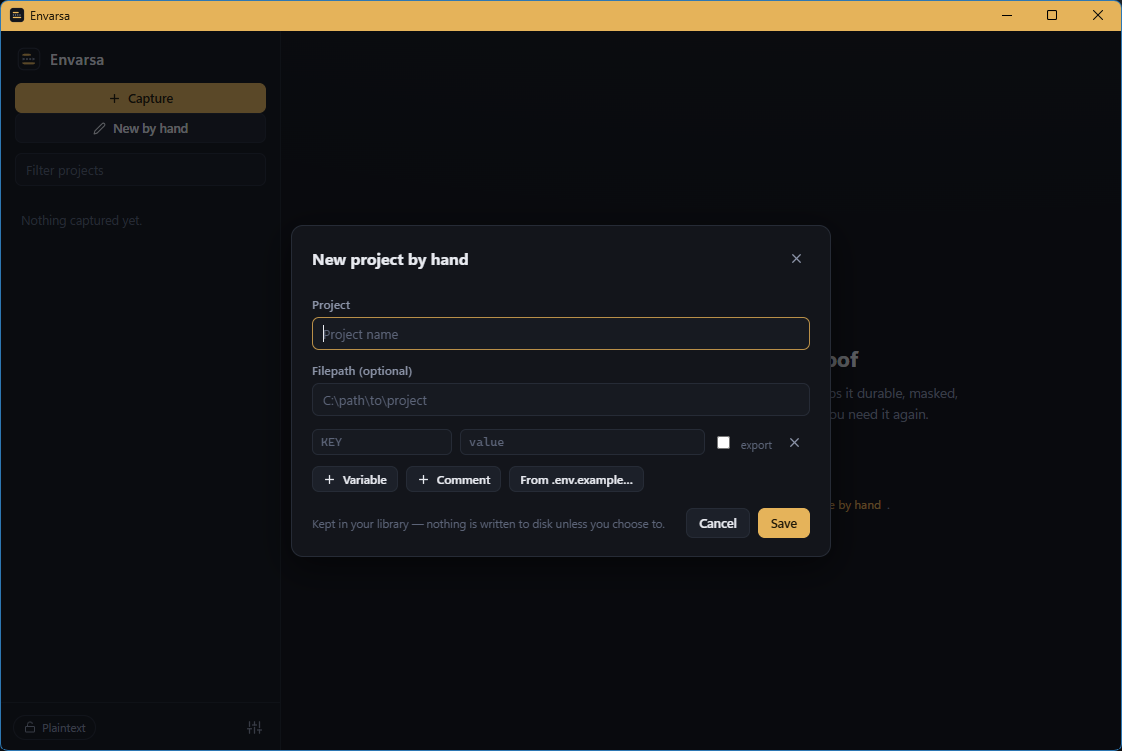Add a new Variable row
Image resolution: width=1122 pixels, height=751 pixels.
[x=355, y=479]
